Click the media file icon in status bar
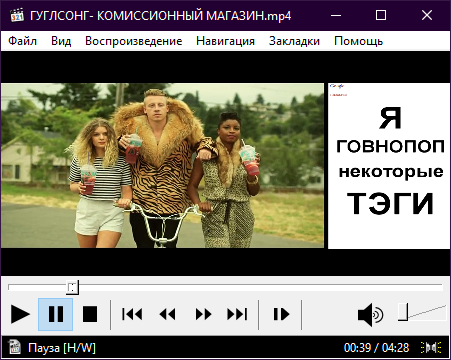Screen dimensions: 451x360 coord(14,347)
